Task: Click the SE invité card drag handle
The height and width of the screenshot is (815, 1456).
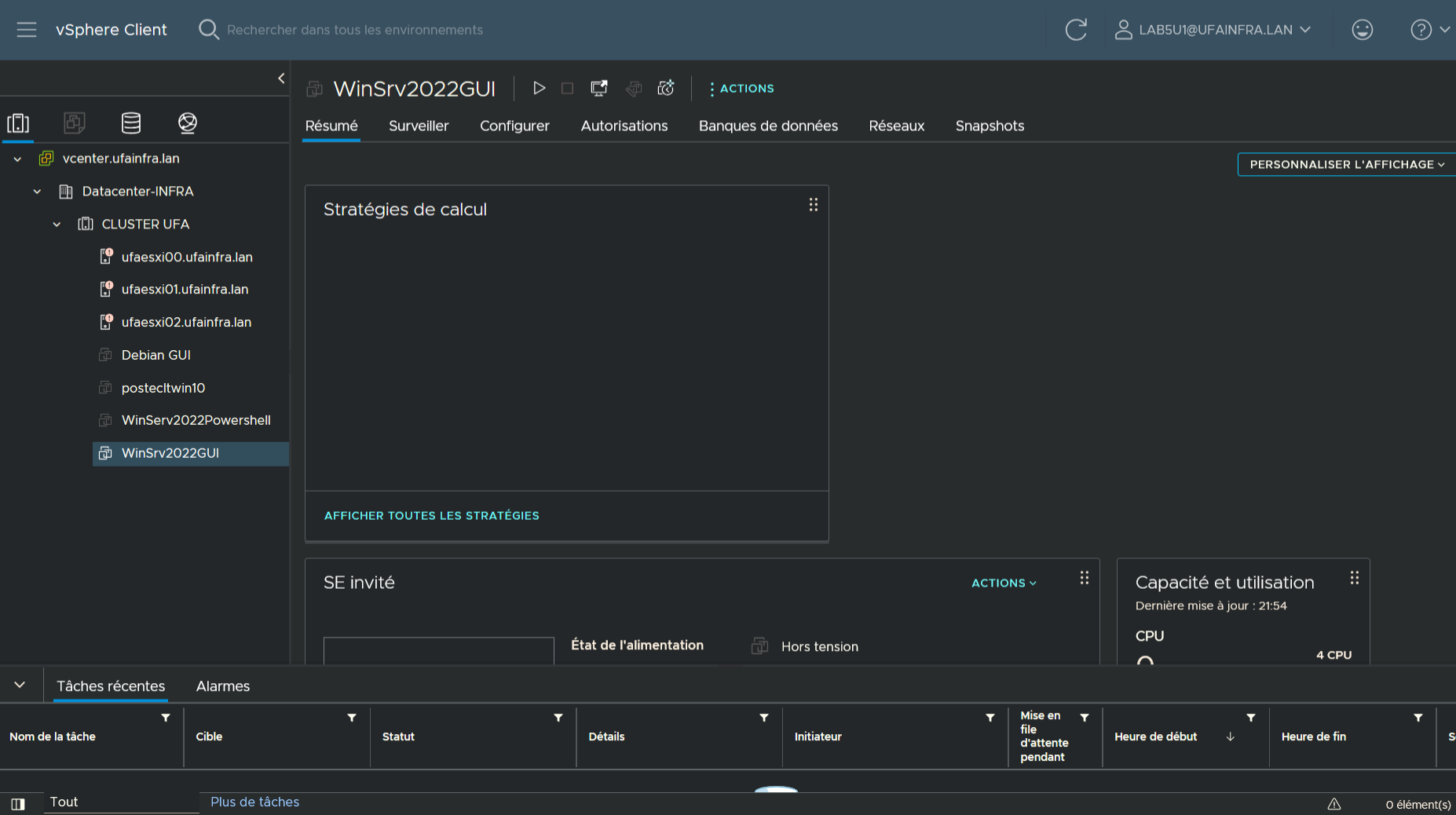Action: (1085, 578)
